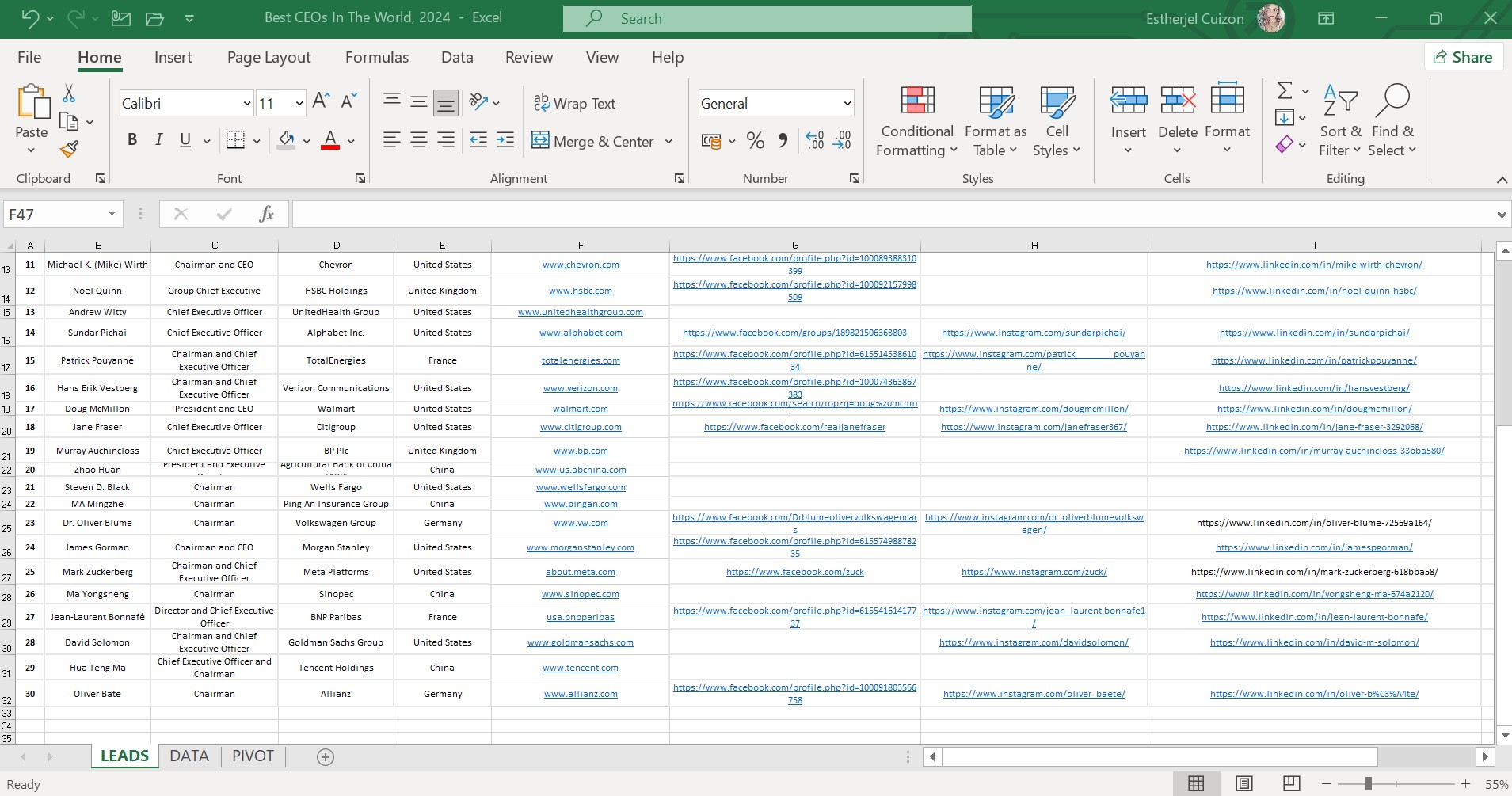This screenshot has width=1512, height=796.
Task: Click the Clear eraser icon
Action: 1285,145
